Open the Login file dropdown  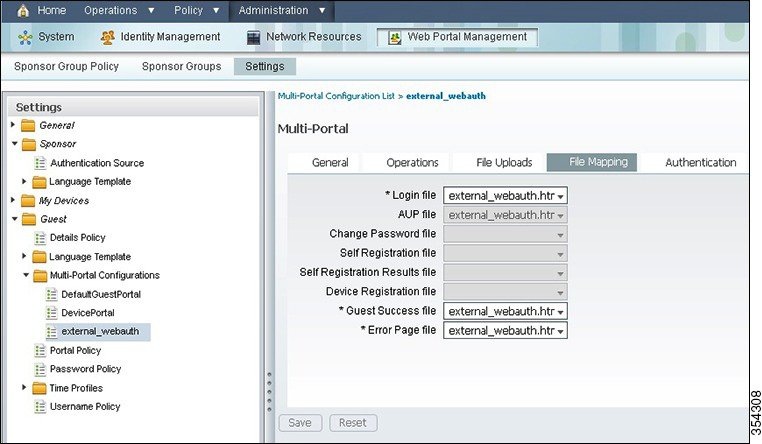pyautogui.click(x=505, y=196)
